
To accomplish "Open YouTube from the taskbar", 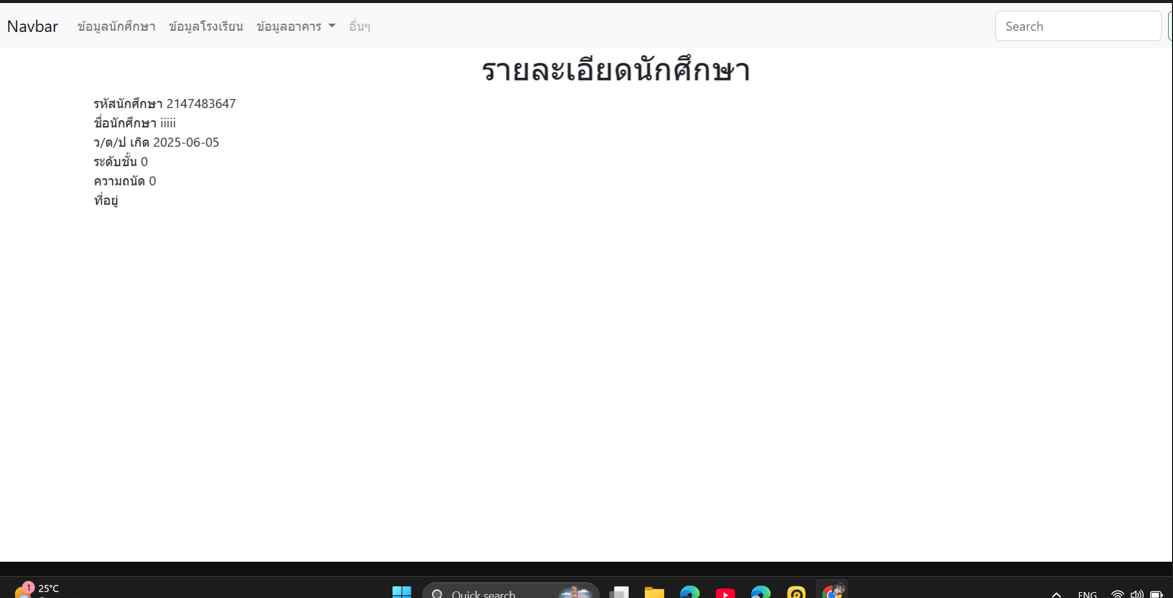I will [x=725, y=593].
